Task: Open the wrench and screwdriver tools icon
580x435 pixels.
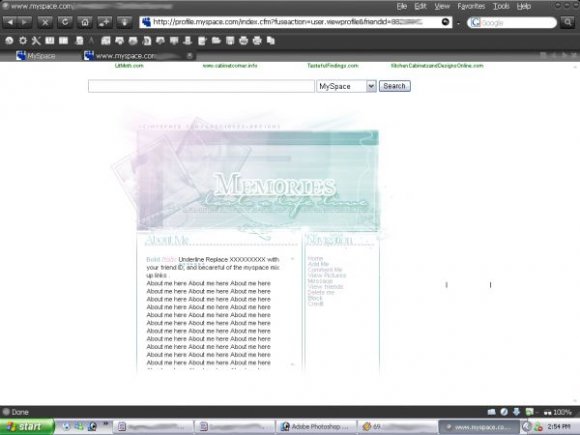Action: (36, 40)
